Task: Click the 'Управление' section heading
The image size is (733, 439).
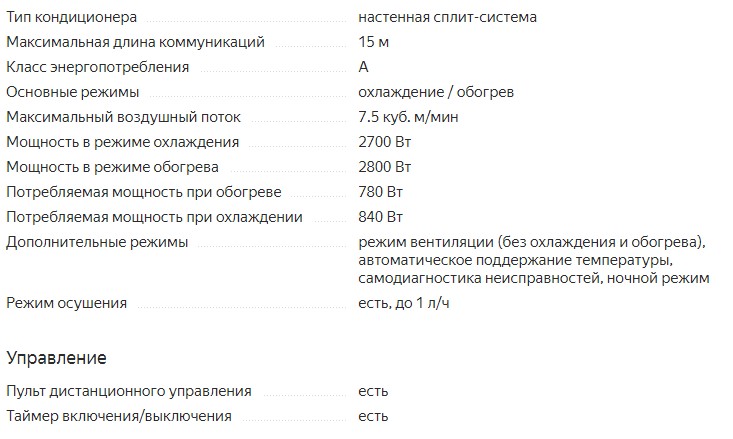Action: point(56,357)
